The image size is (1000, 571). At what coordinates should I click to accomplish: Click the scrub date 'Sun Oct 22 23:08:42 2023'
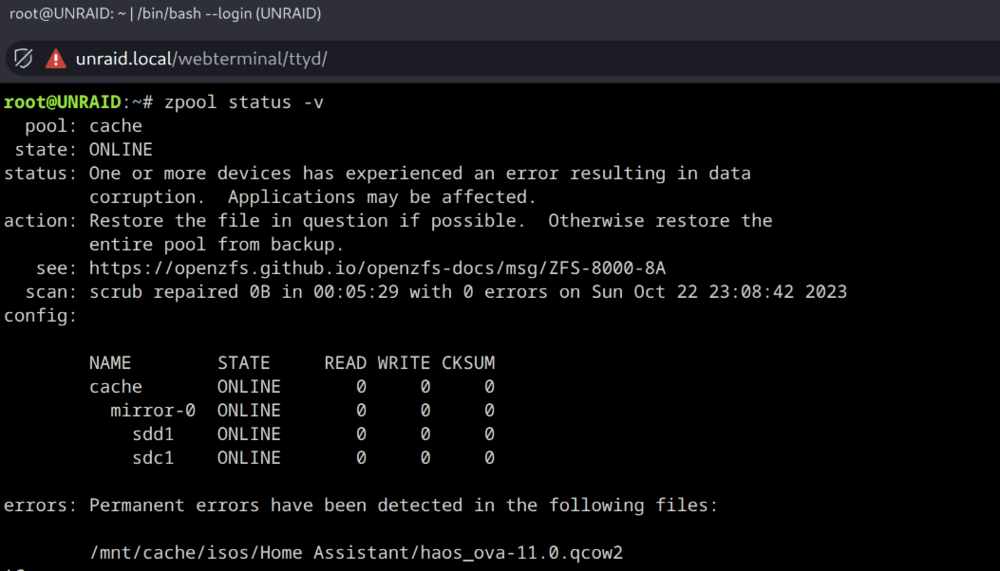point(719,292)
